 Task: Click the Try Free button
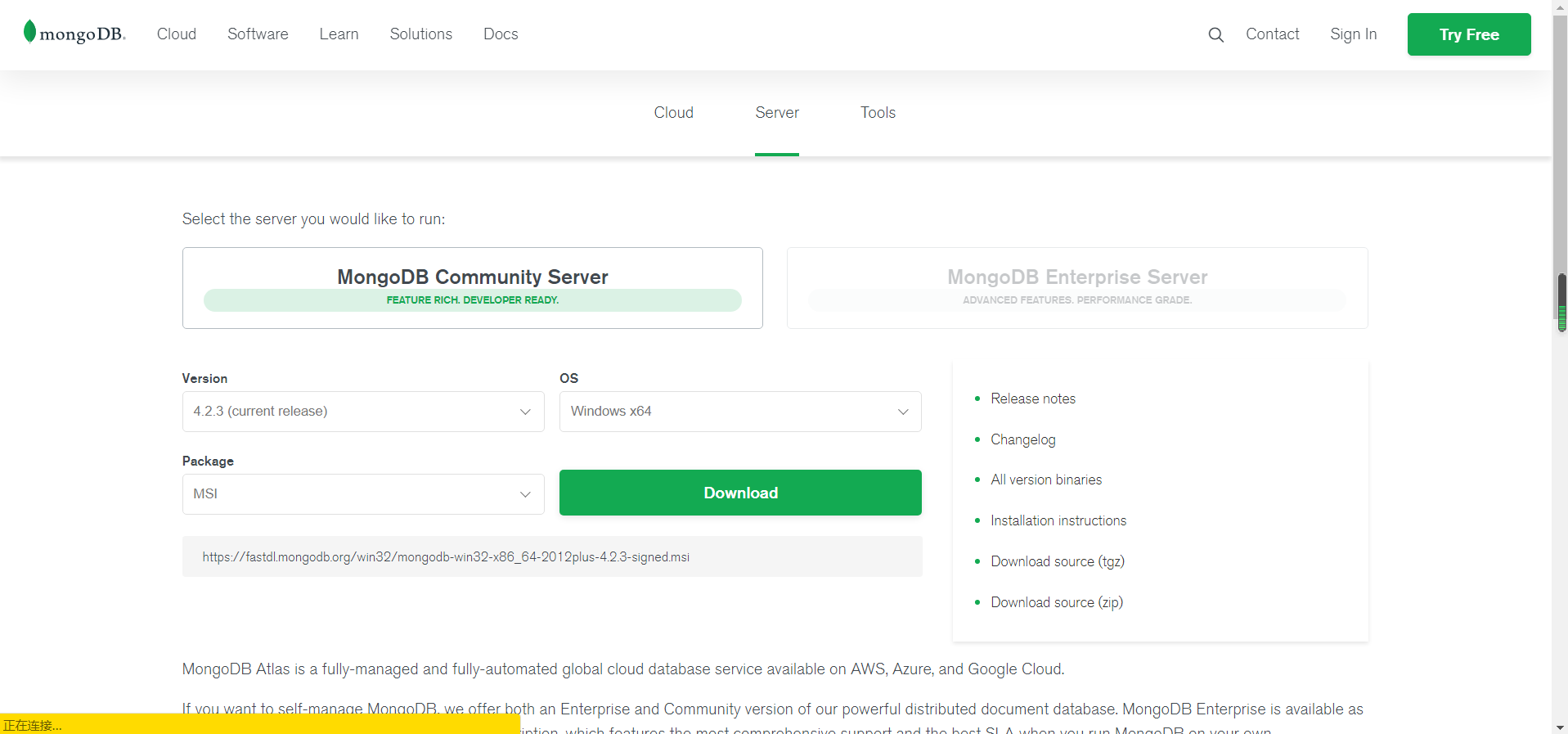point(1469,34)
